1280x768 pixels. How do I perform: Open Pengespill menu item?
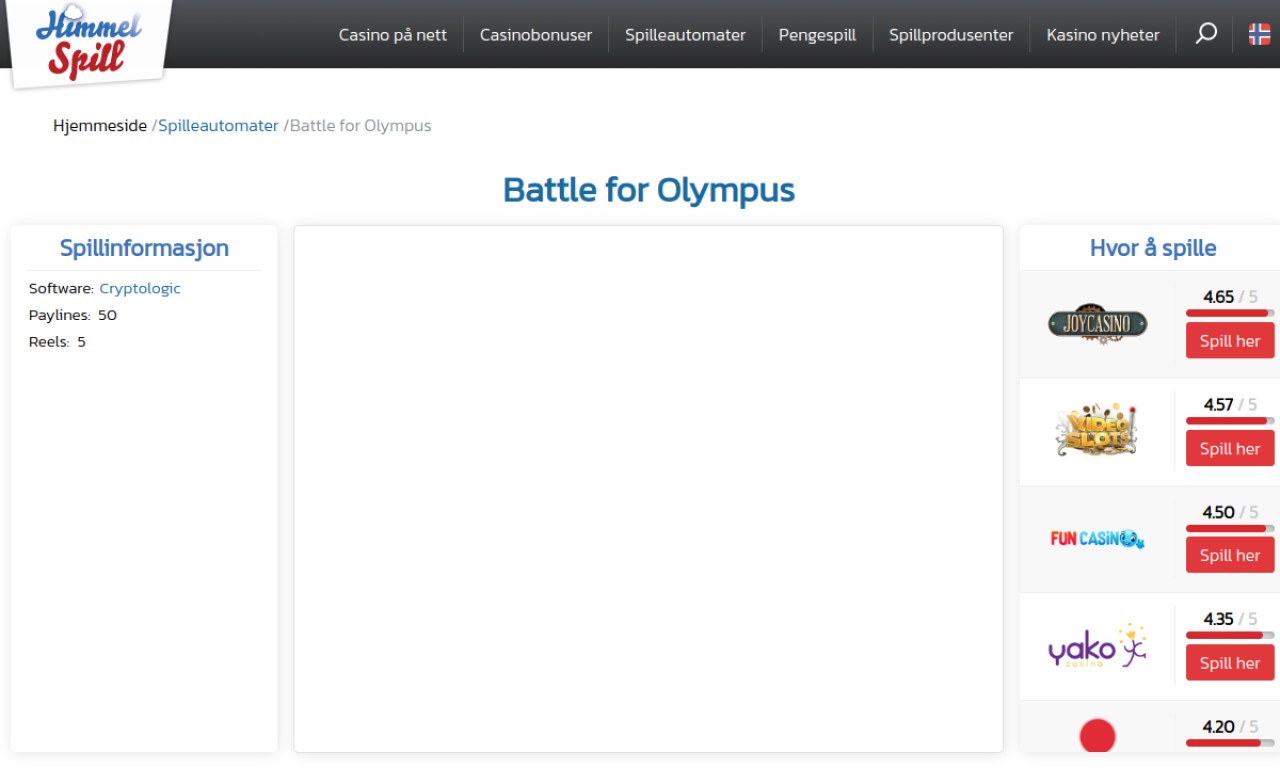(817, 35)
